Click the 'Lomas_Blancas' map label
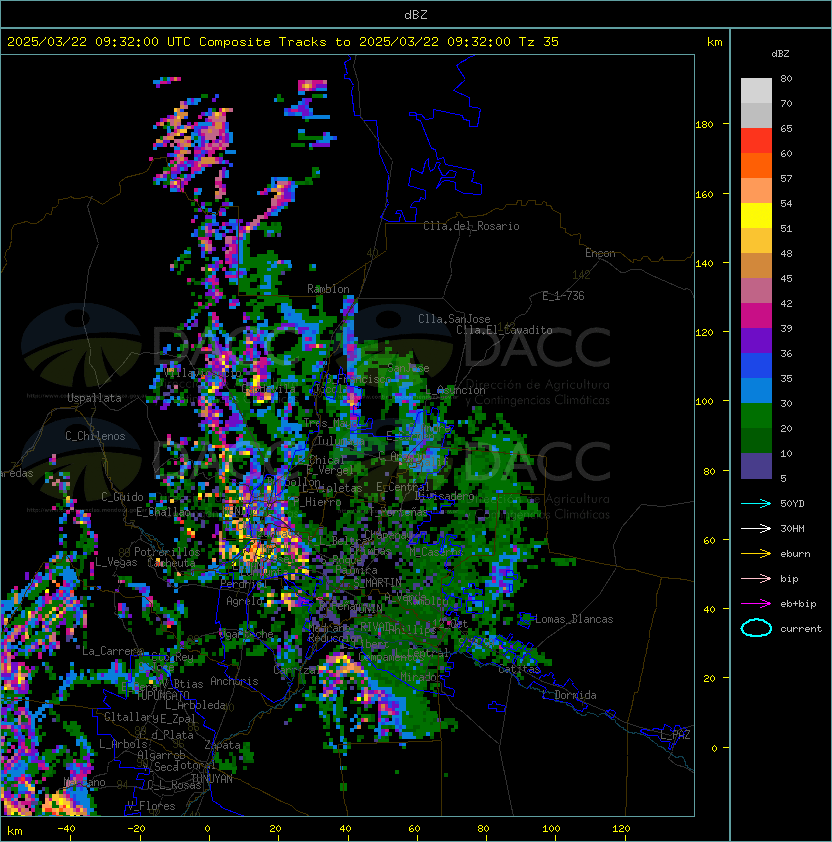832x842 pixels. tap(574, 619)
